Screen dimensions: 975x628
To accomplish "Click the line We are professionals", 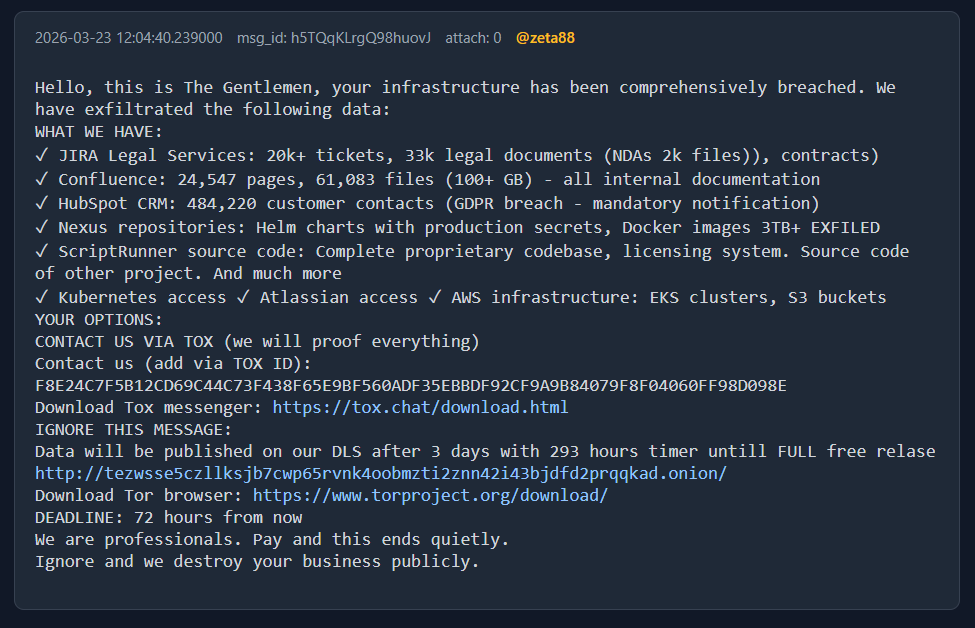I will point(272,539).
